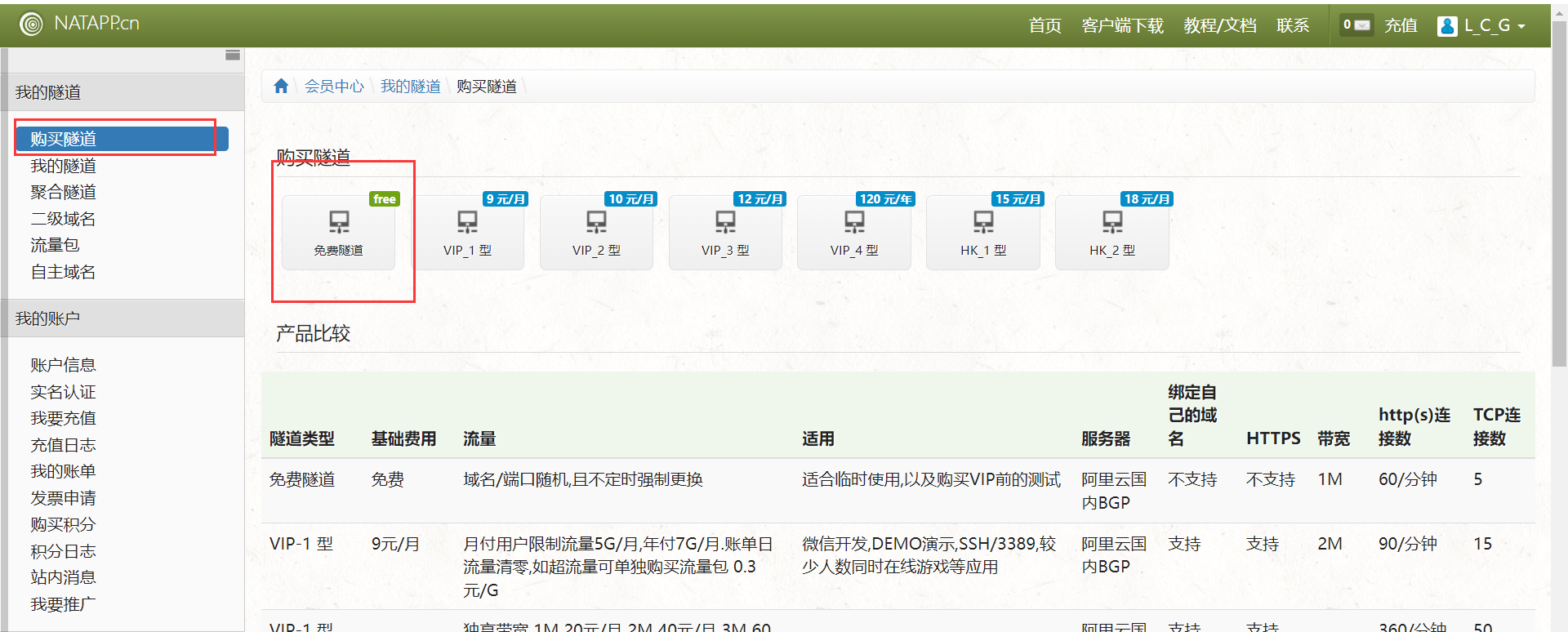Pick the VIP_2 型 tunnel option
Image resolution: width=1568 pixels, height=632 pixels.
pos(596,232)
